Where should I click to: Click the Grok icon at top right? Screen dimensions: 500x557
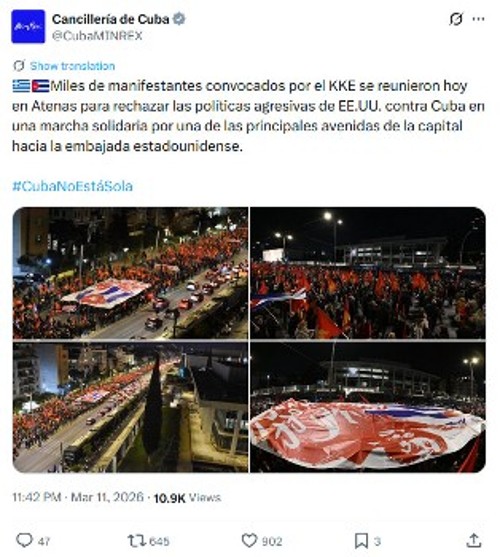(x=456, y=19)
